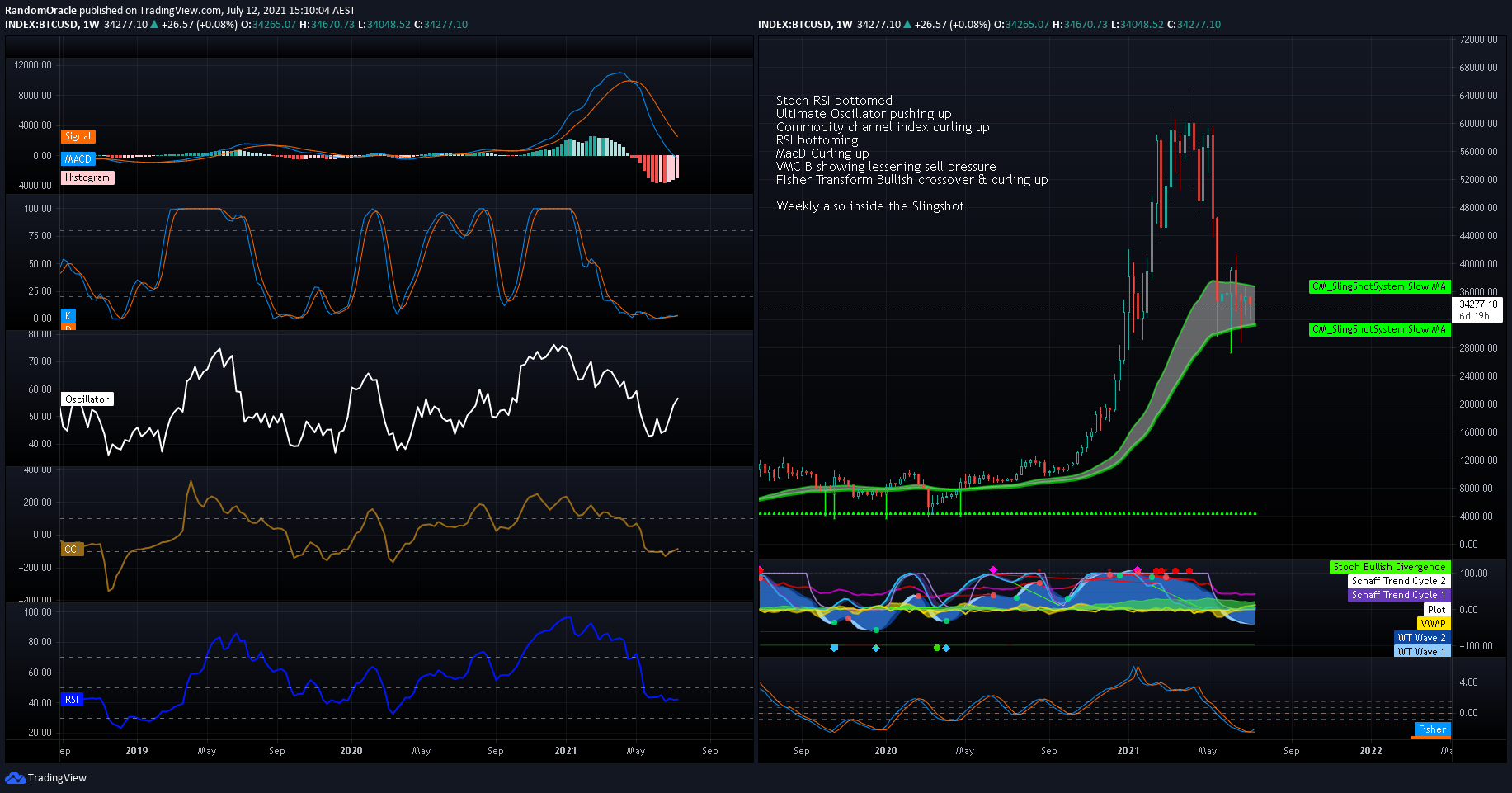Click the lower CM_SlingShotSystem:Slow MA label
The width and height of the screenshot is (1512, 793).
tap(1379, 329)
